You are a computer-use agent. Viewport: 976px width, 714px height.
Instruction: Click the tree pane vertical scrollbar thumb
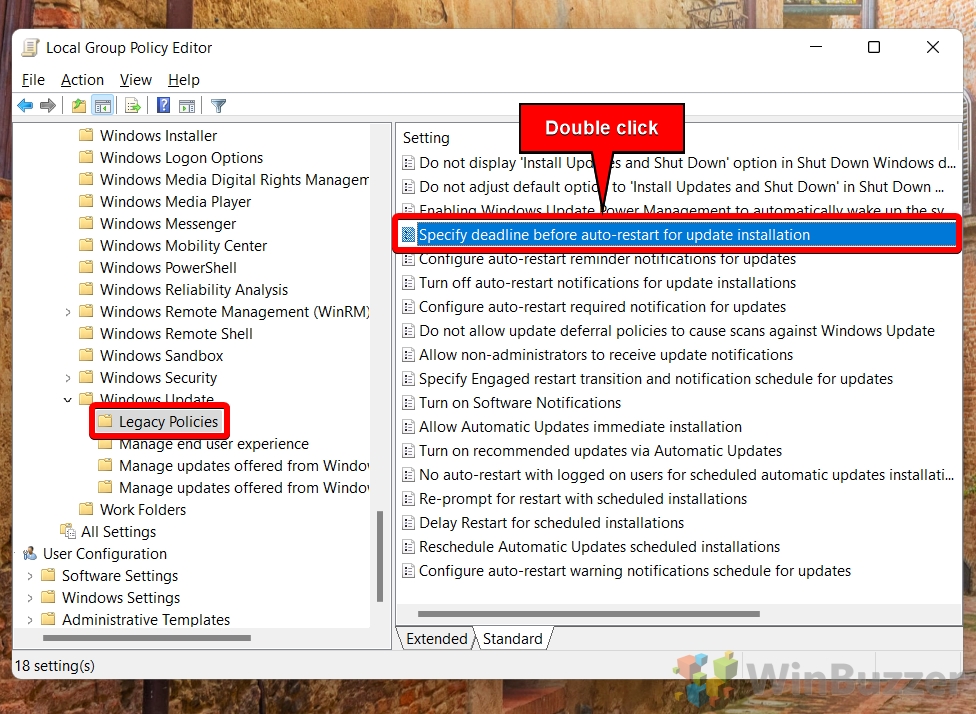380,557
